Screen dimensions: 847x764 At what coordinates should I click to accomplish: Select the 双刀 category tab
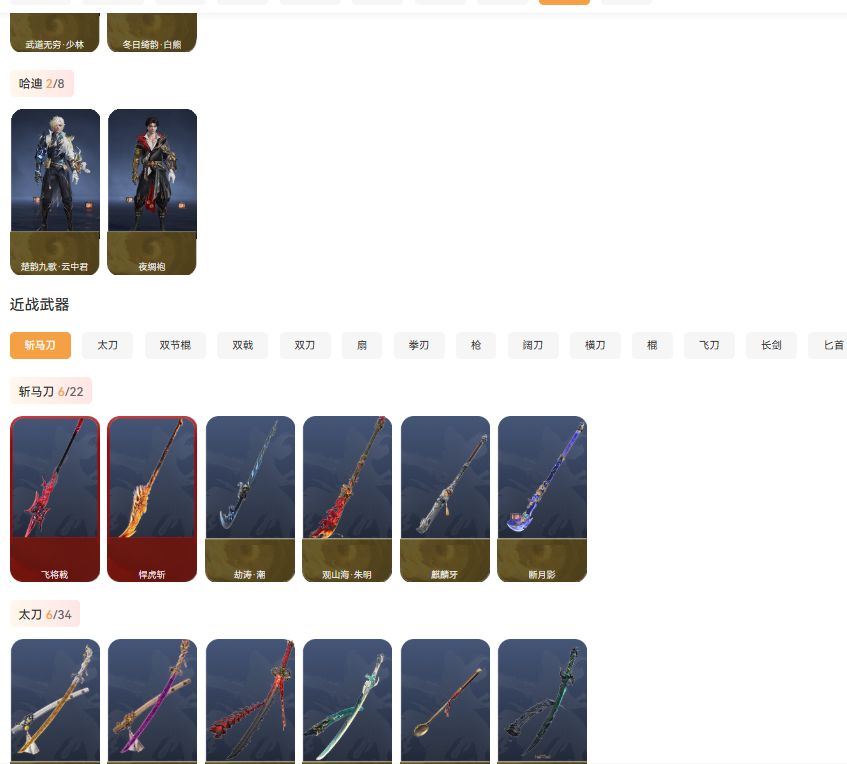click(305, 345)
